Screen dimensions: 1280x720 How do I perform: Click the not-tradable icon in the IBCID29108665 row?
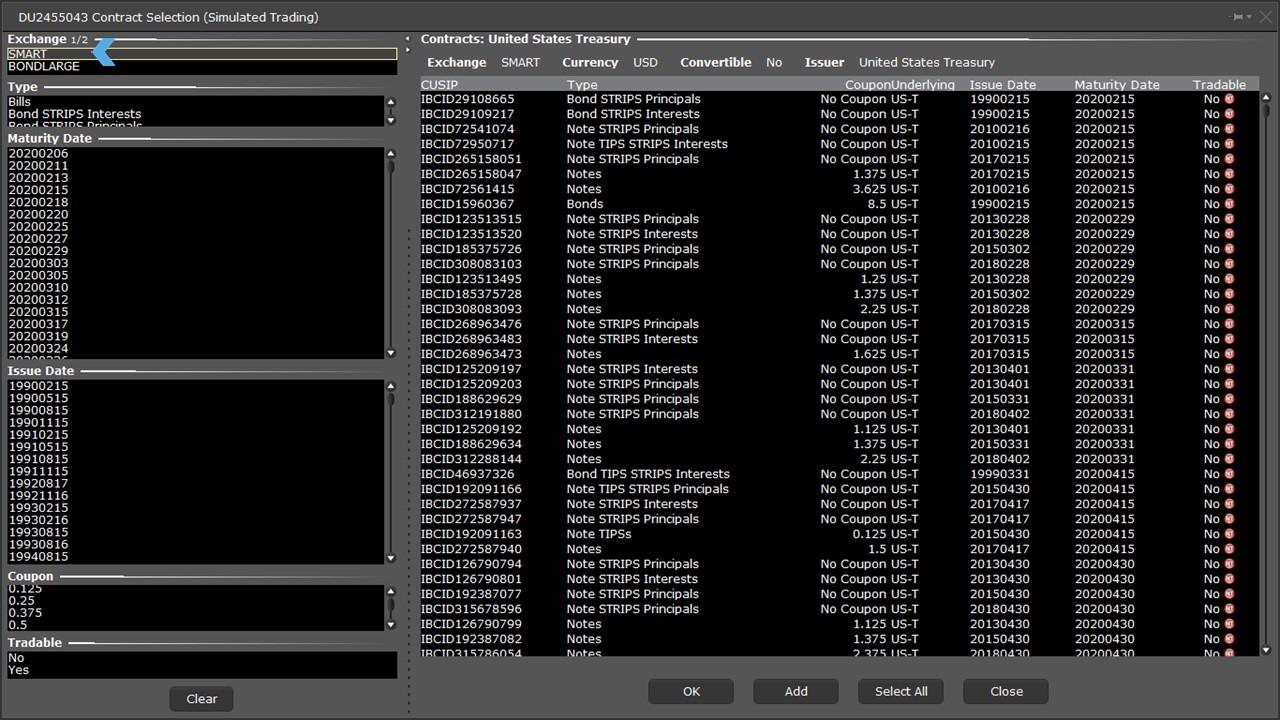(1229, 99)
